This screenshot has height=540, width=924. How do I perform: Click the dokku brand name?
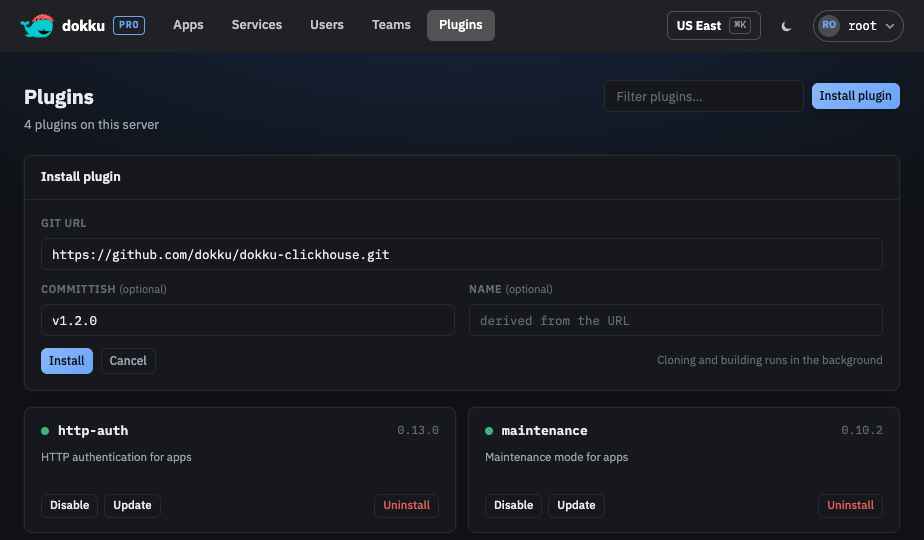click(83, 26)
